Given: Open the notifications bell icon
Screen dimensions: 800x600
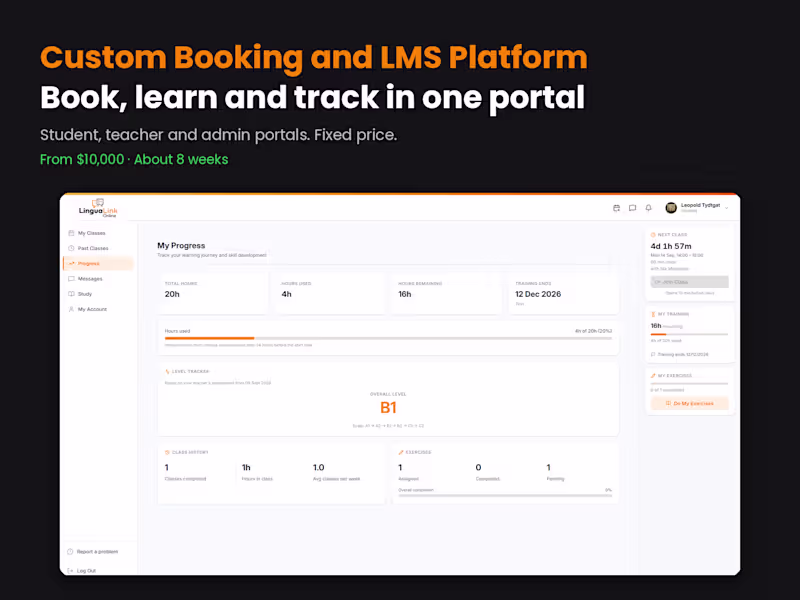Looking at the screenshot, I should coord(648,208).
